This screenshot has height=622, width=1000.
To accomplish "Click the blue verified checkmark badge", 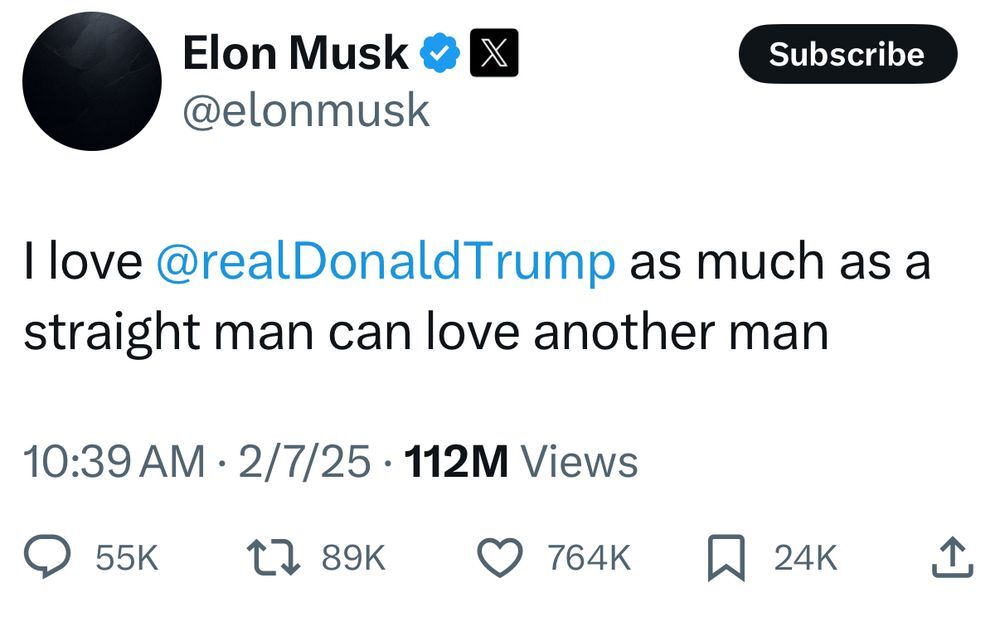I will pos(439,53).
